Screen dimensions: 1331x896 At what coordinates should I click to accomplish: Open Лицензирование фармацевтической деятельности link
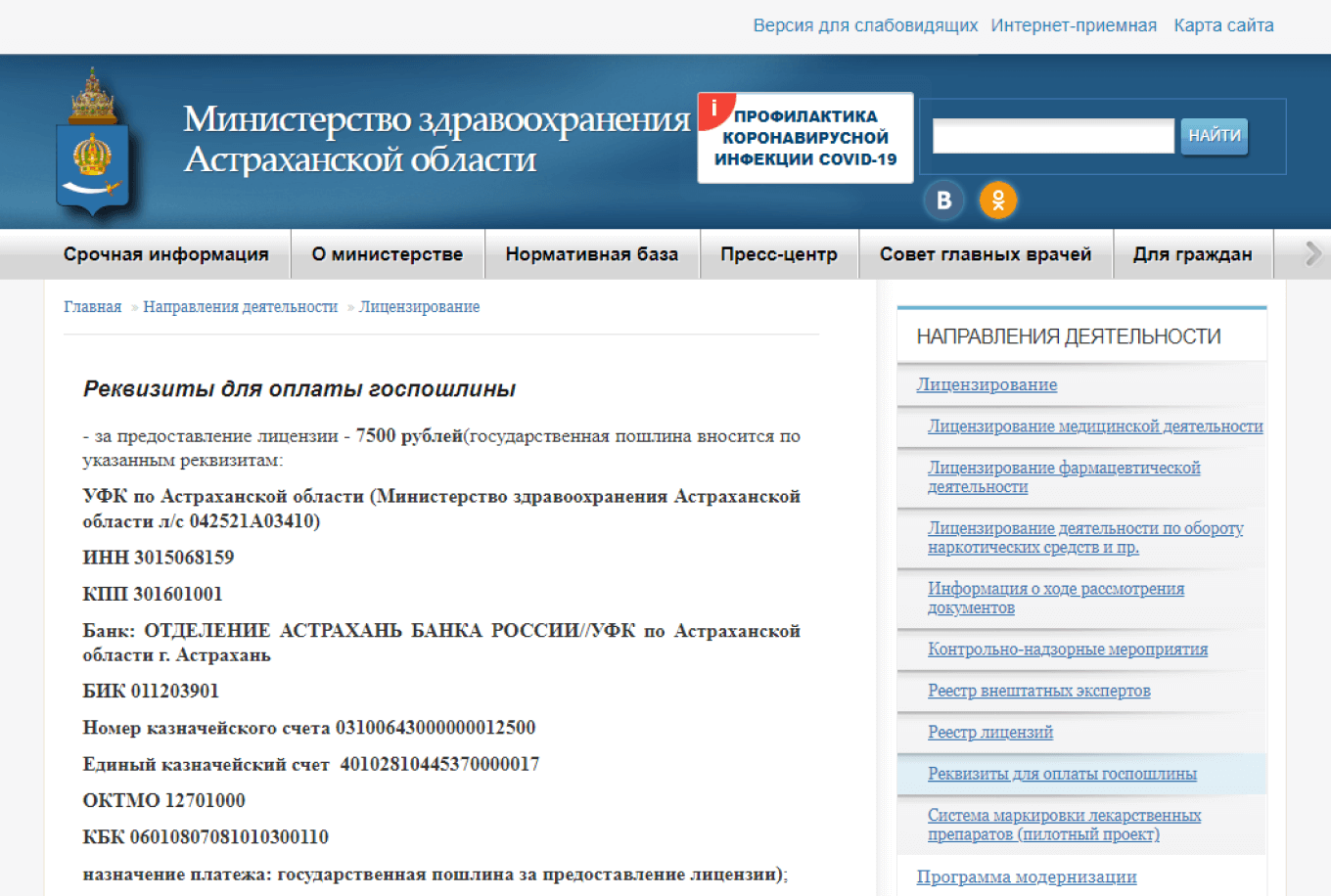click(1064, 477)
